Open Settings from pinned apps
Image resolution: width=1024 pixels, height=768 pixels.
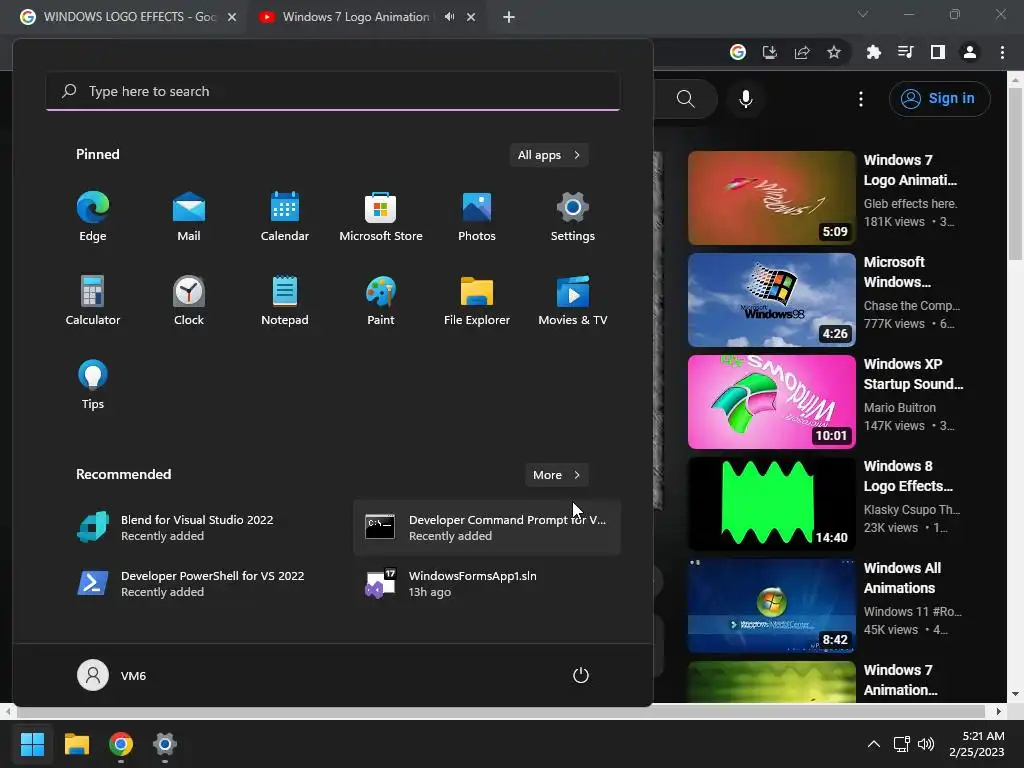pyautogui.click(x=573, y=217)
